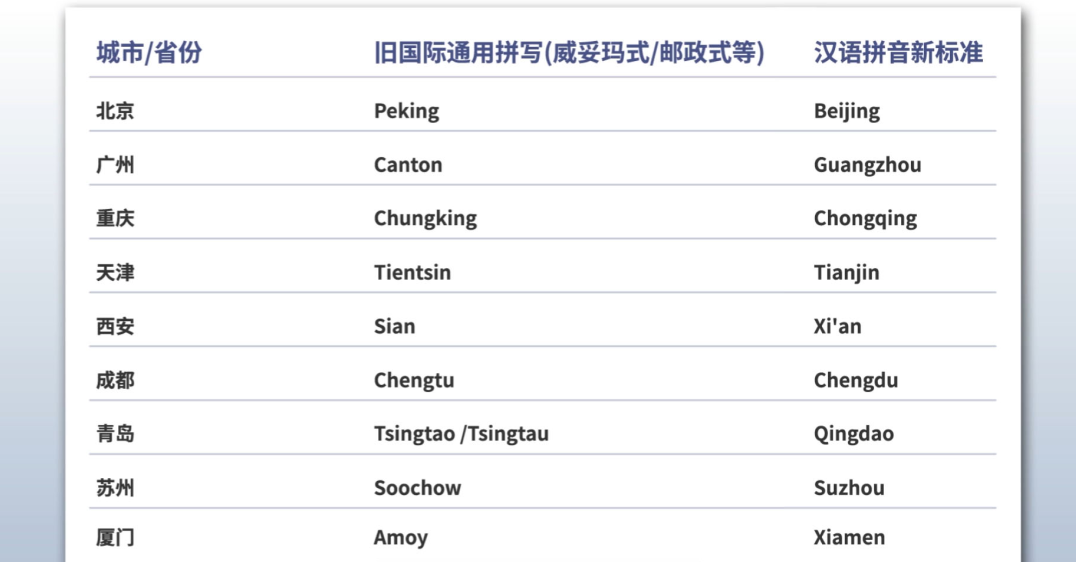Click the Soochow old spelling
This screenshot has width=1076, height=562.
click(x=417, y=488)
